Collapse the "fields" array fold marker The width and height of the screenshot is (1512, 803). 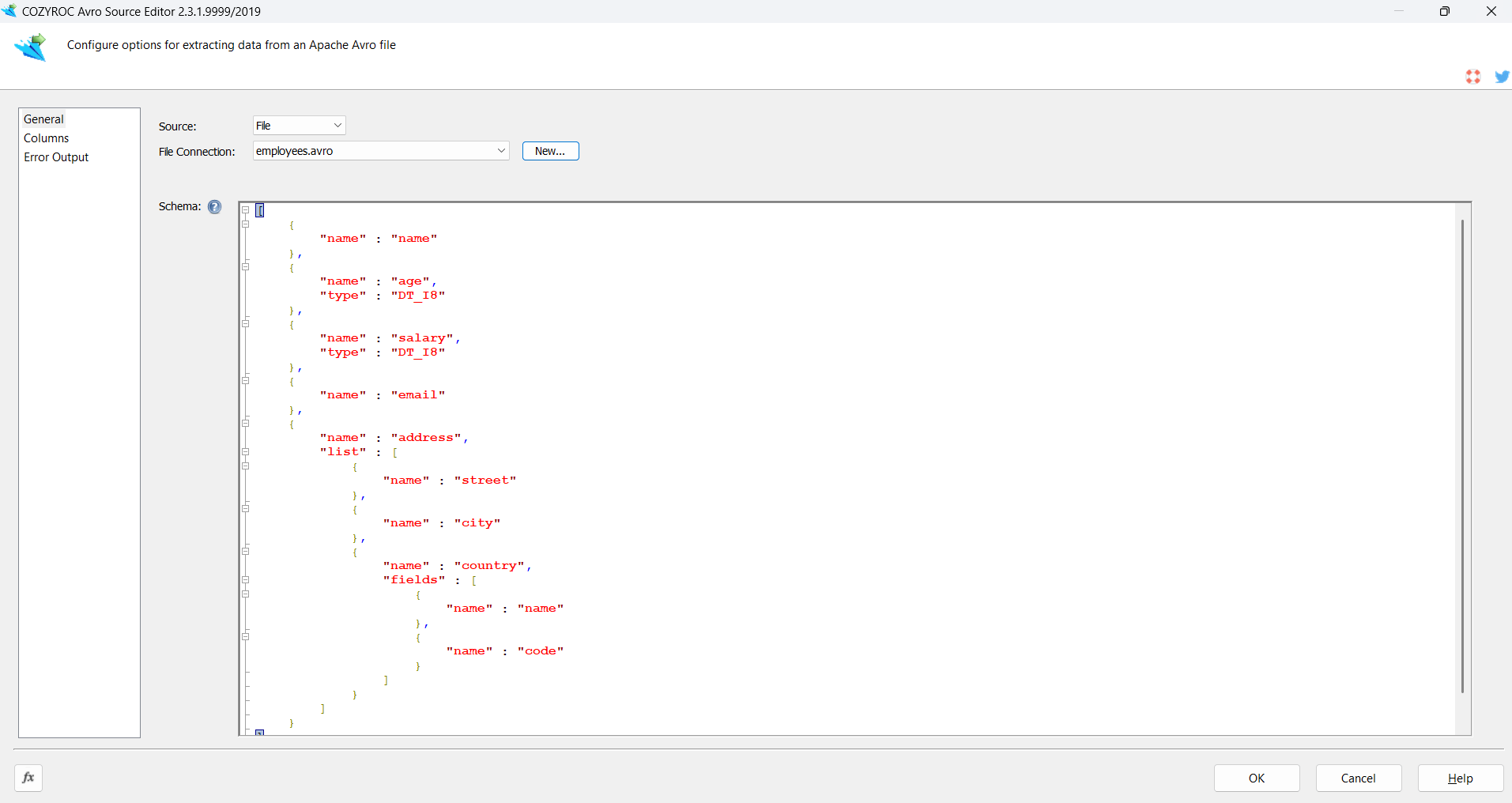tap(246, 580)
